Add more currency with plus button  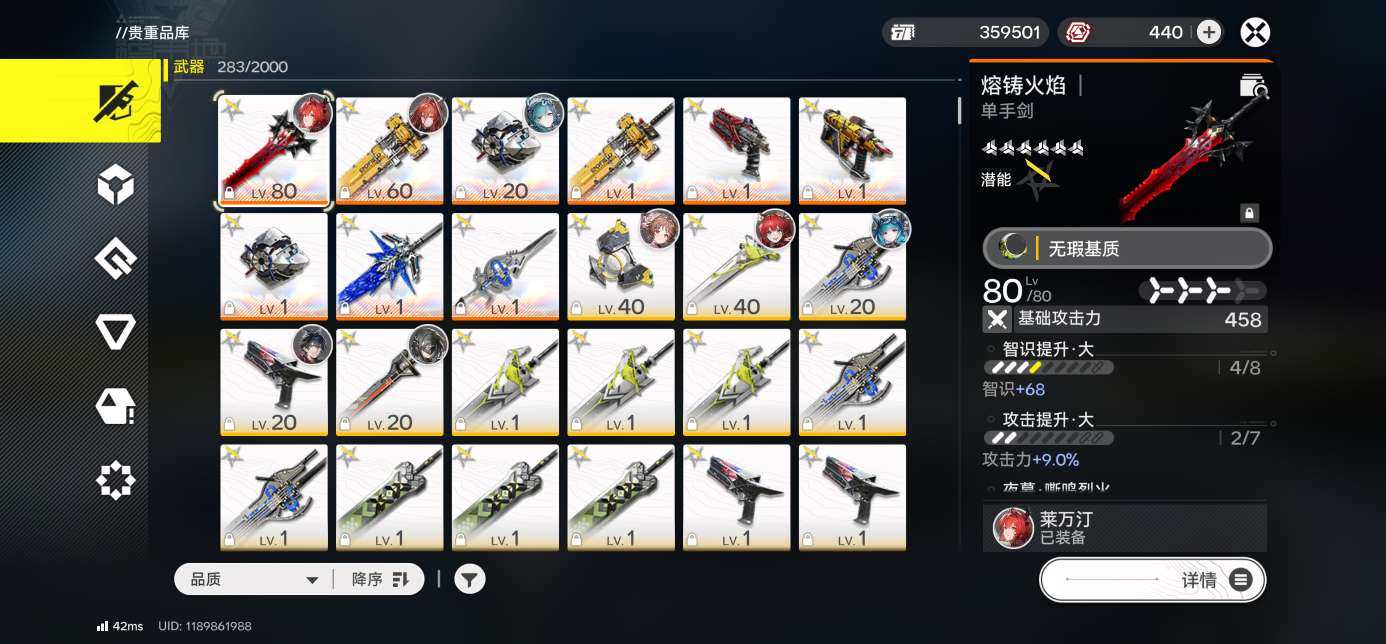click(1209, 32)
